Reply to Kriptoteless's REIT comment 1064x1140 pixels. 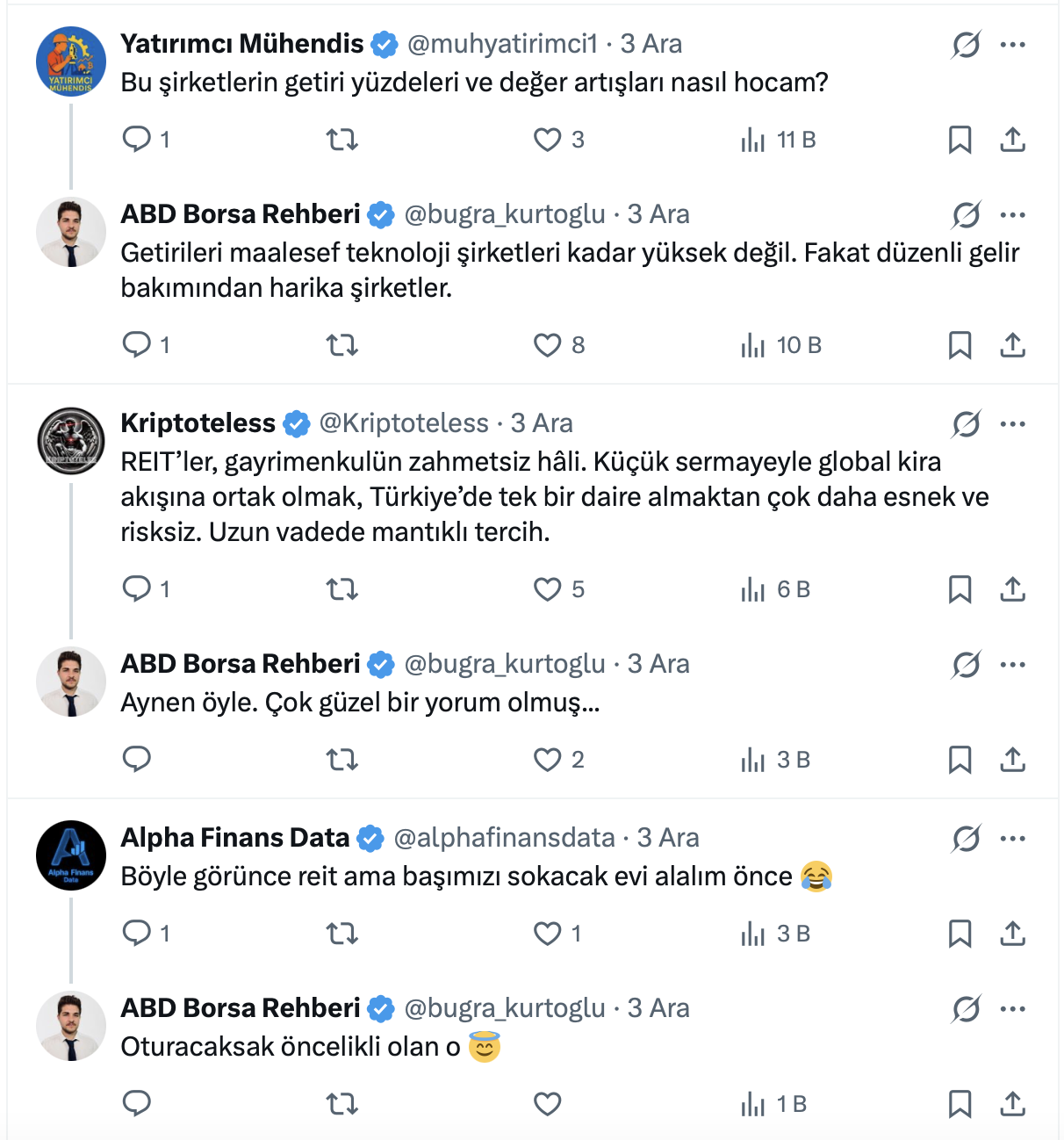[x=137, y=588]
